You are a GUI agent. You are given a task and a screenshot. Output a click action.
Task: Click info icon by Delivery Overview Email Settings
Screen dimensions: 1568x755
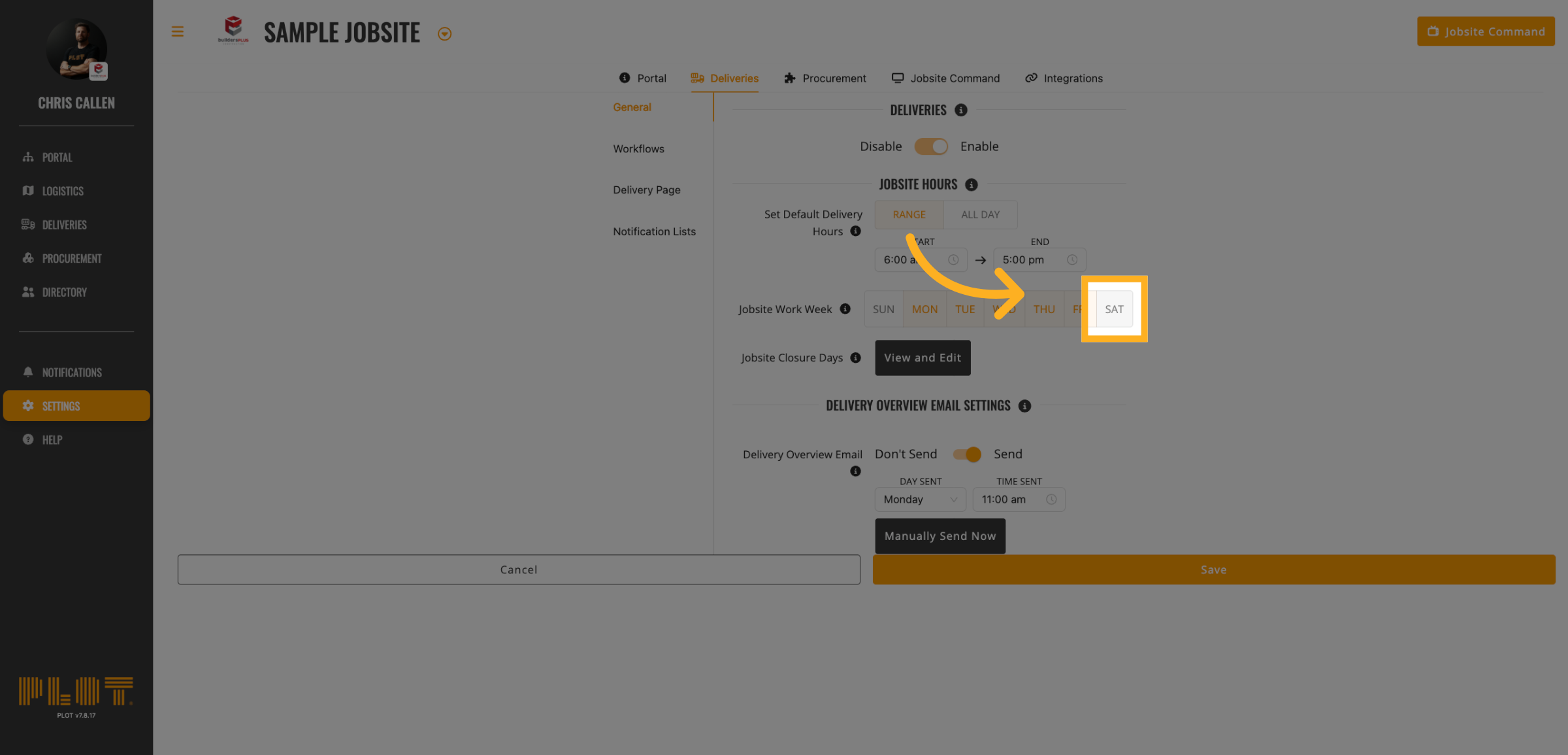pos(1024,406)
